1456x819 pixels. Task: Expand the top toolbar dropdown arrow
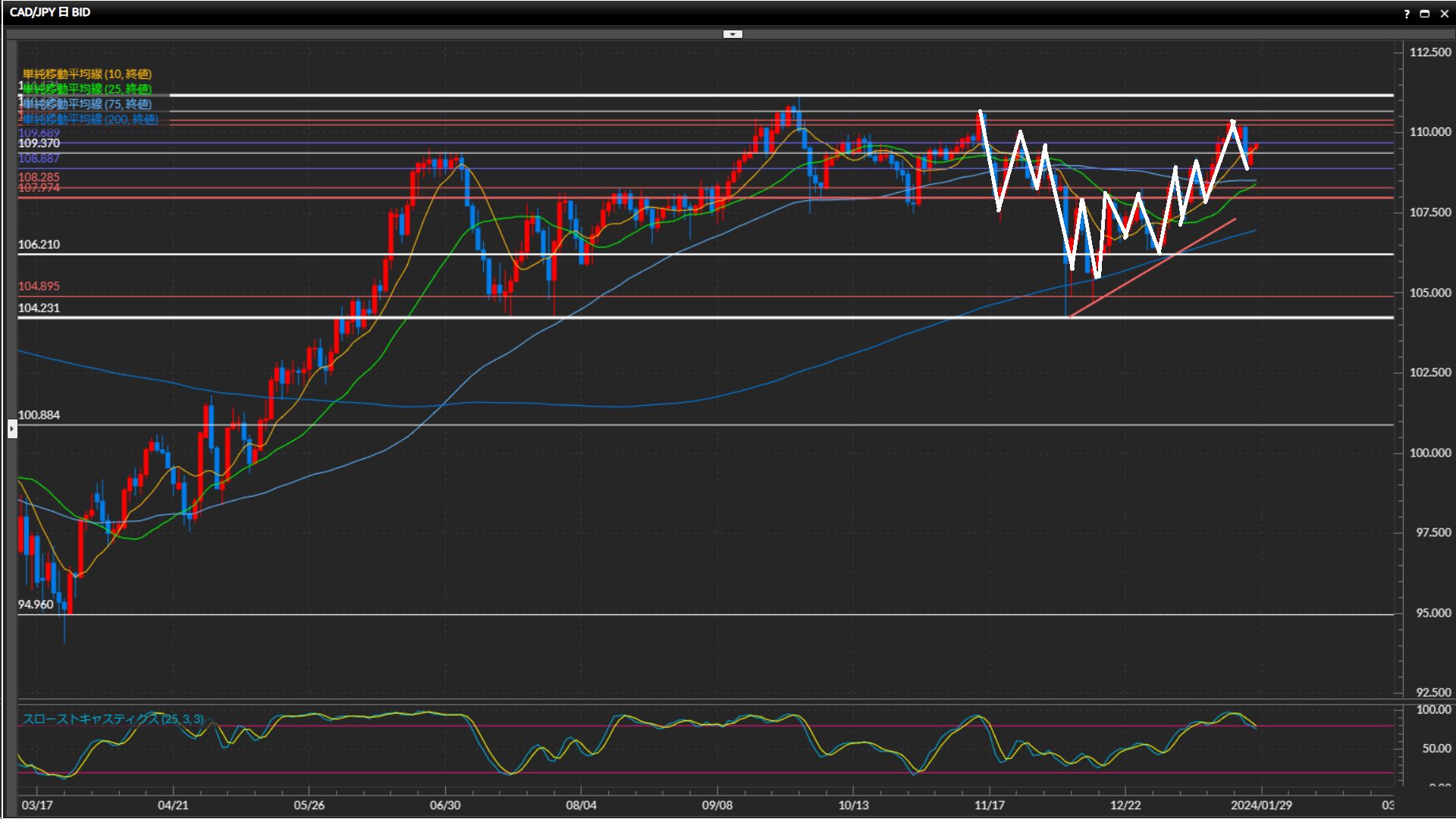733,34
